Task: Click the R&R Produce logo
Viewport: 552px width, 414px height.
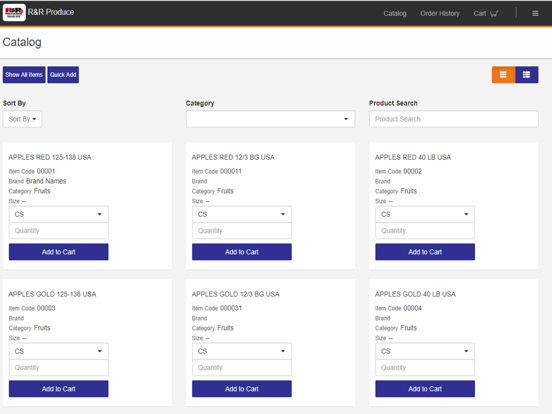Action: pos(14,12)
